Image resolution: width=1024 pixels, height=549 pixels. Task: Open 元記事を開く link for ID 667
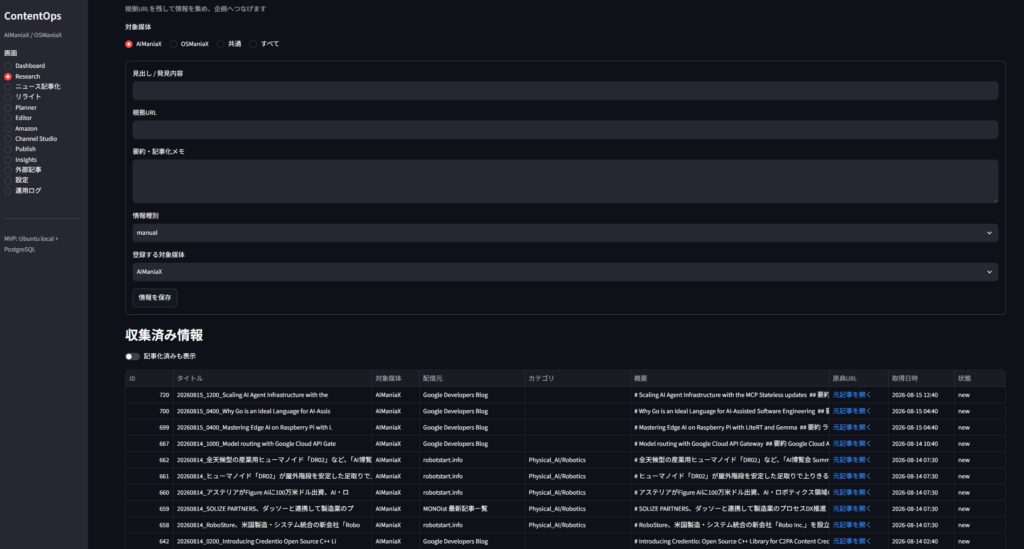point(852,444)
